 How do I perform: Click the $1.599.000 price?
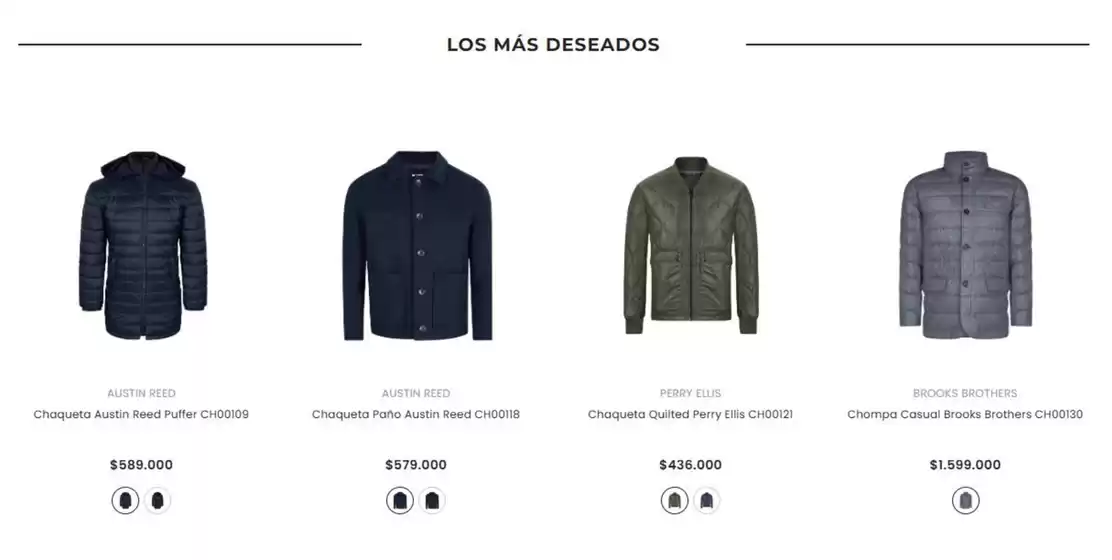(965, 465)
